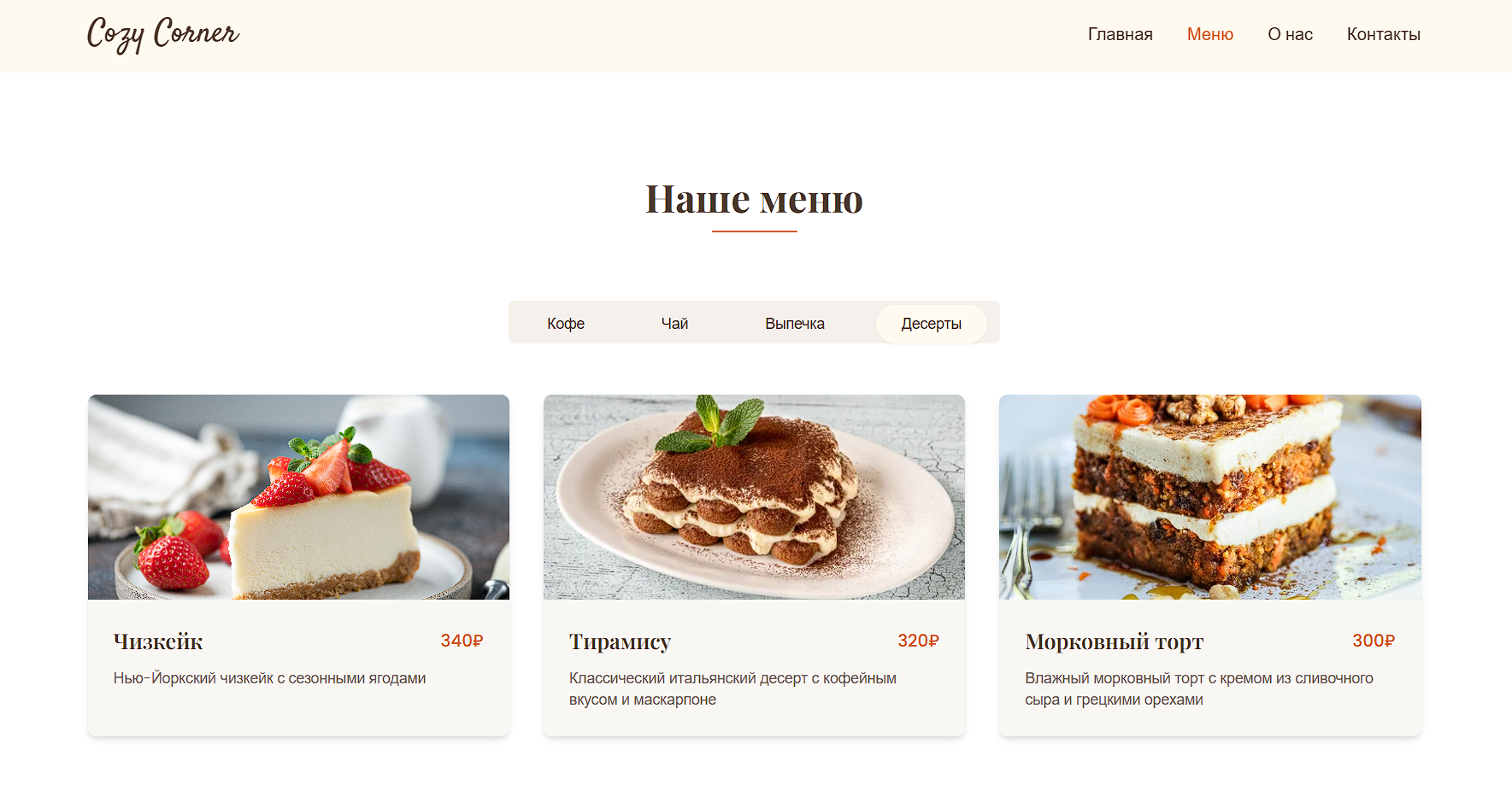Image resolution: width=1512 pixels, height=785 pixels.
Task: Click the 300₽ carrot cake price
Action: click(1374, 641)
